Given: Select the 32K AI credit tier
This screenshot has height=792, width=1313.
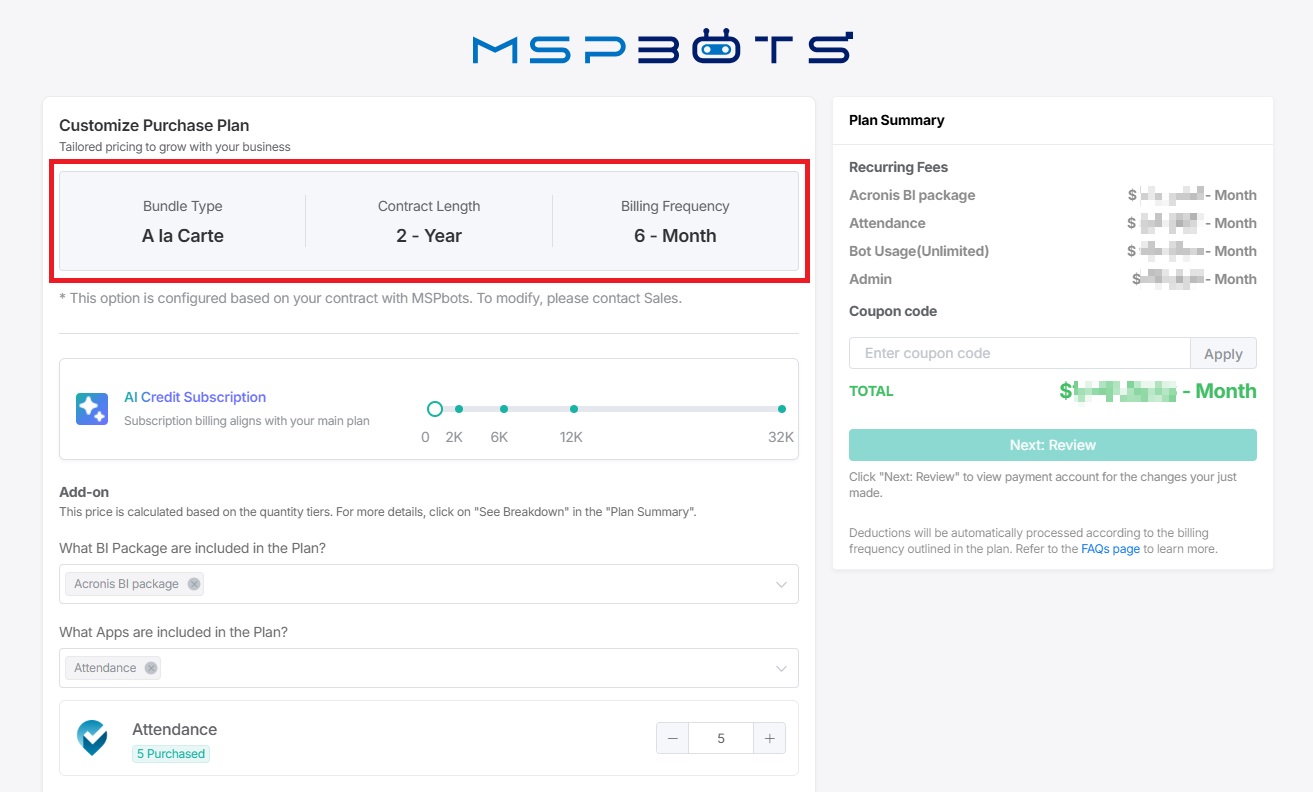Looking at the screenshot, I should [781, 409].
